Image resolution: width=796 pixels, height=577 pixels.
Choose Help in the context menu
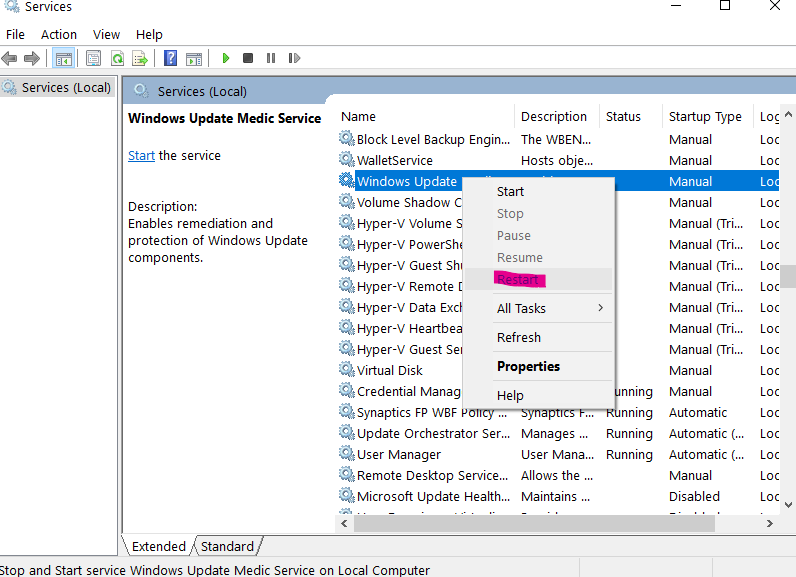click(539, 395)
